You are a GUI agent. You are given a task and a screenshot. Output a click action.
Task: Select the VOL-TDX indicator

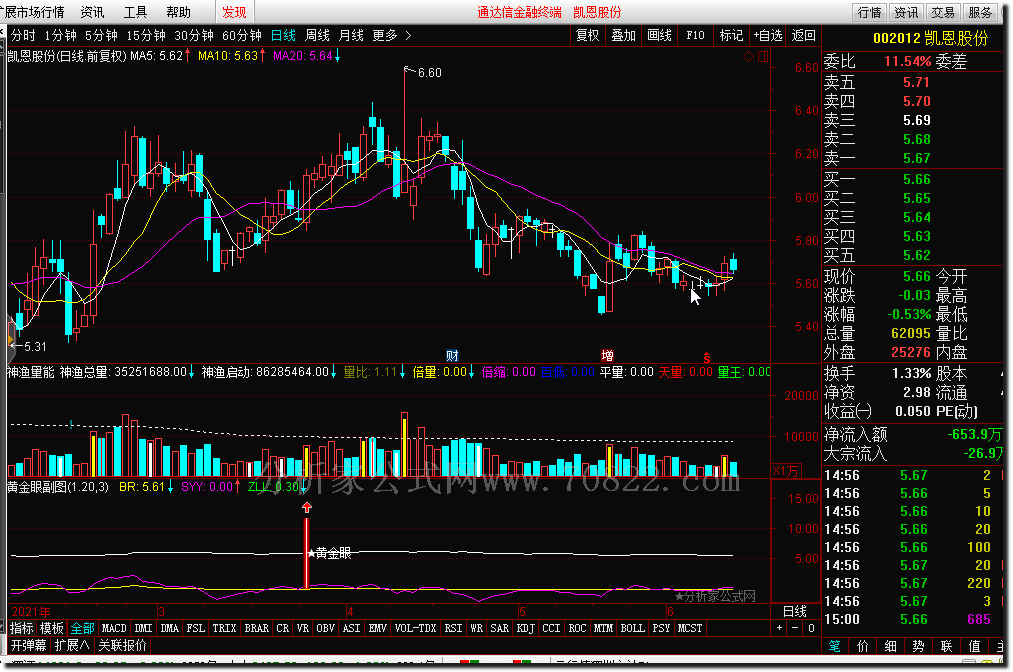pyautogui.click(x=415, y=628)
